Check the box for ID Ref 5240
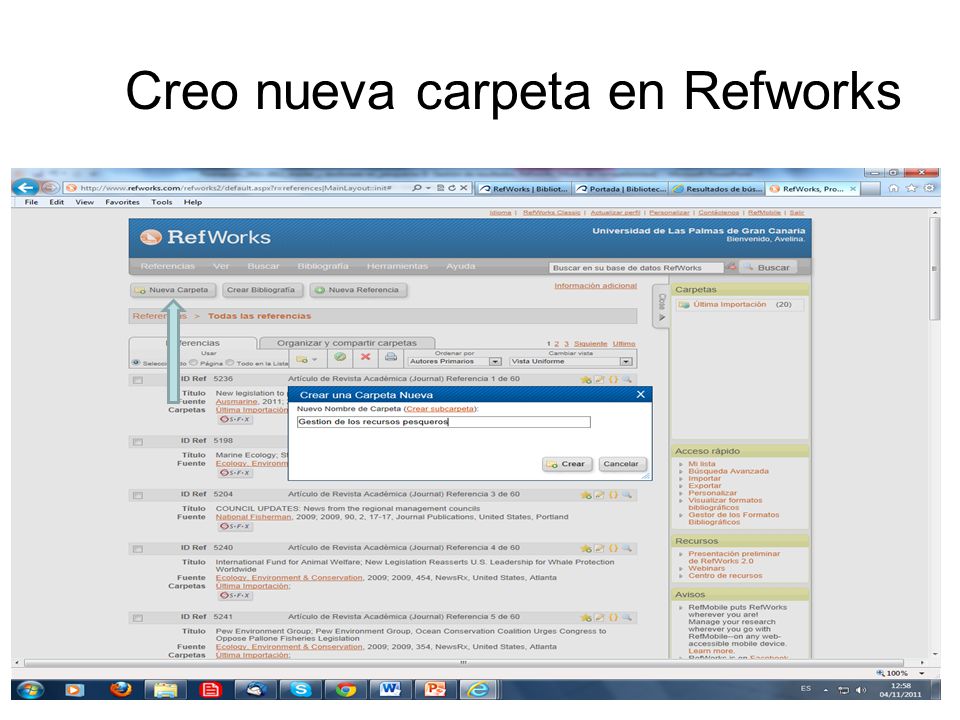Viewport: 960px width, 720px height. (137, 549)
